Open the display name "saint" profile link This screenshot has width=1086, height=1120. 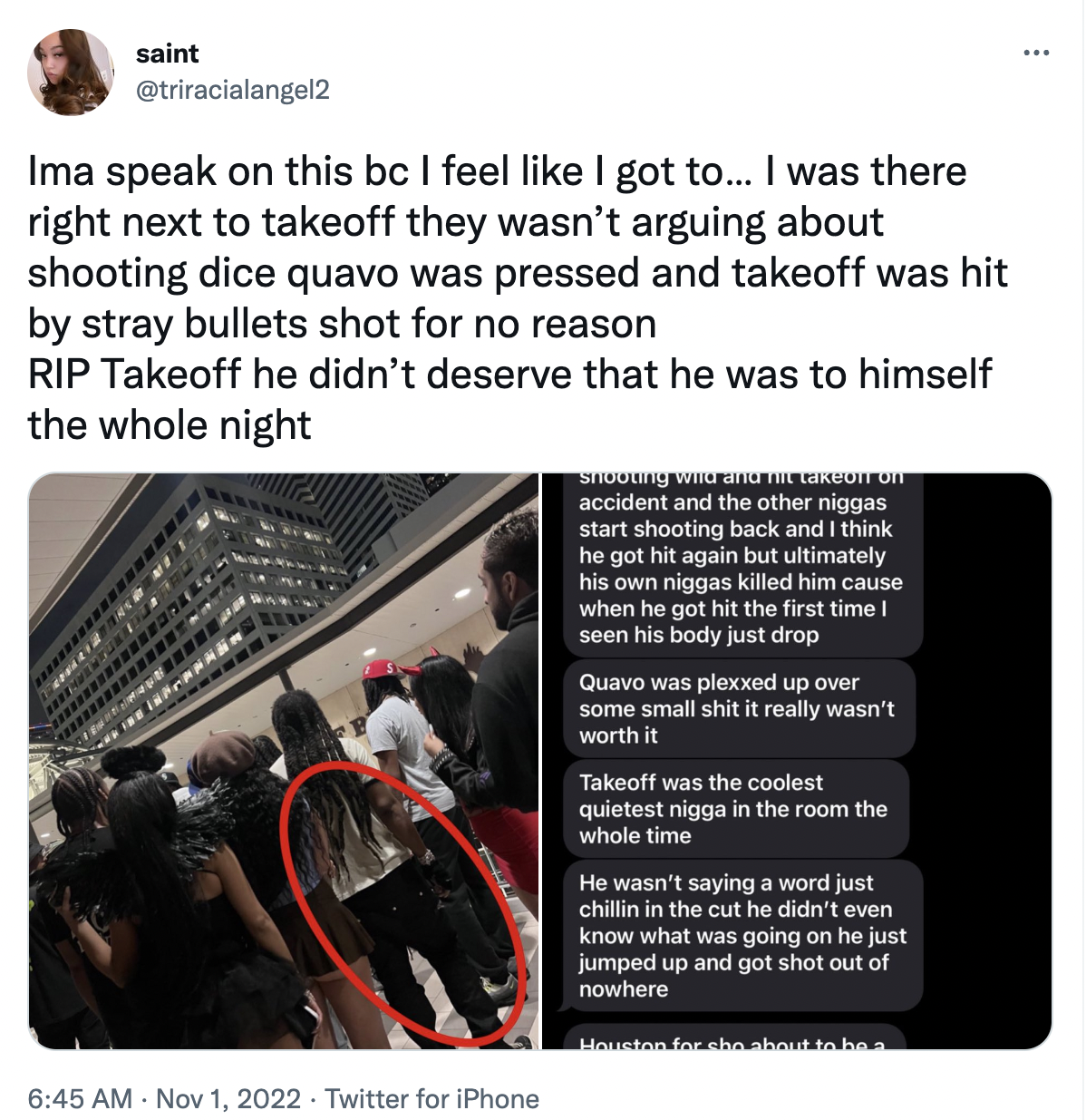pos(167,54)
